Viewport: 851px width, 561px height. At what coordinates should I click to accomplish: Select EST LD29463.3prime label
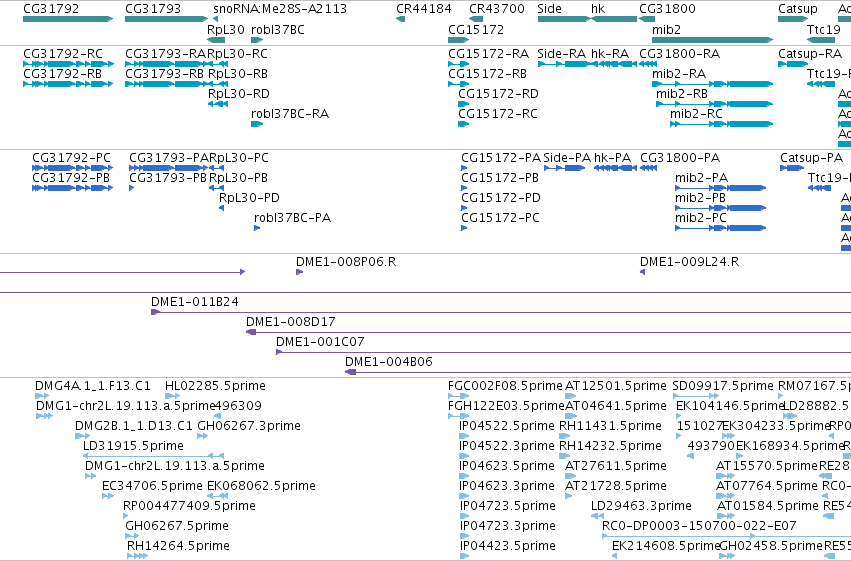coord(642,506)
